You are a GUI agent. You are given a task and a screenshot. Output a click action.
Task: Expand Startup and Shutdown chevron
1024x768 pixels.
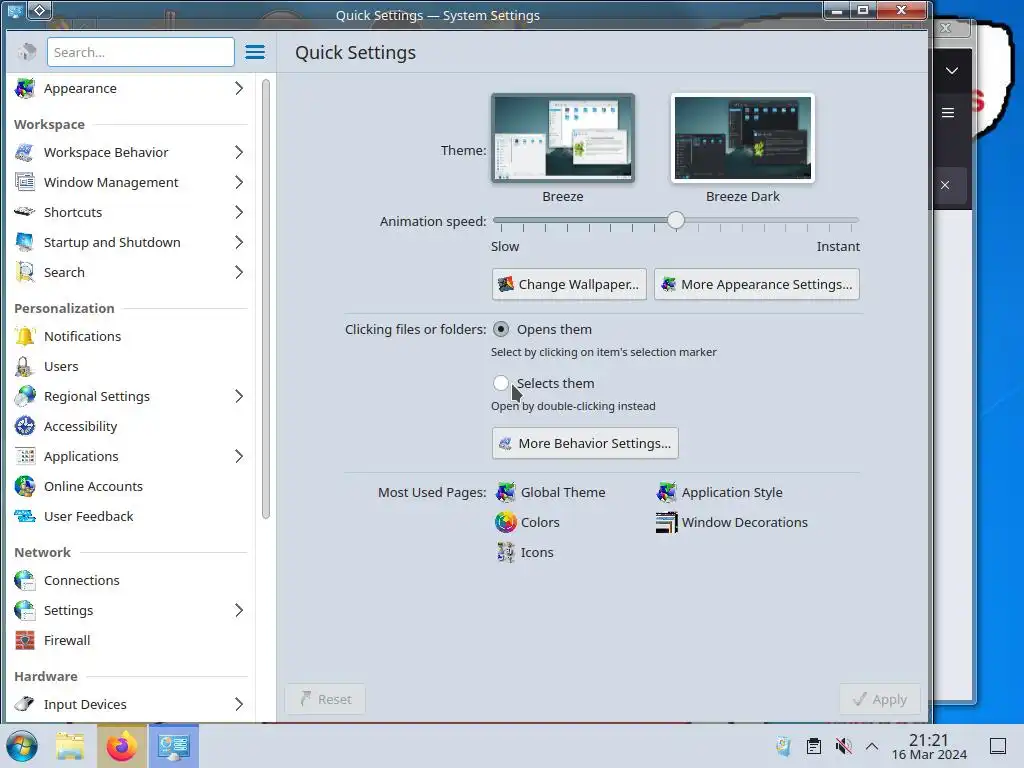coord(239,242)
